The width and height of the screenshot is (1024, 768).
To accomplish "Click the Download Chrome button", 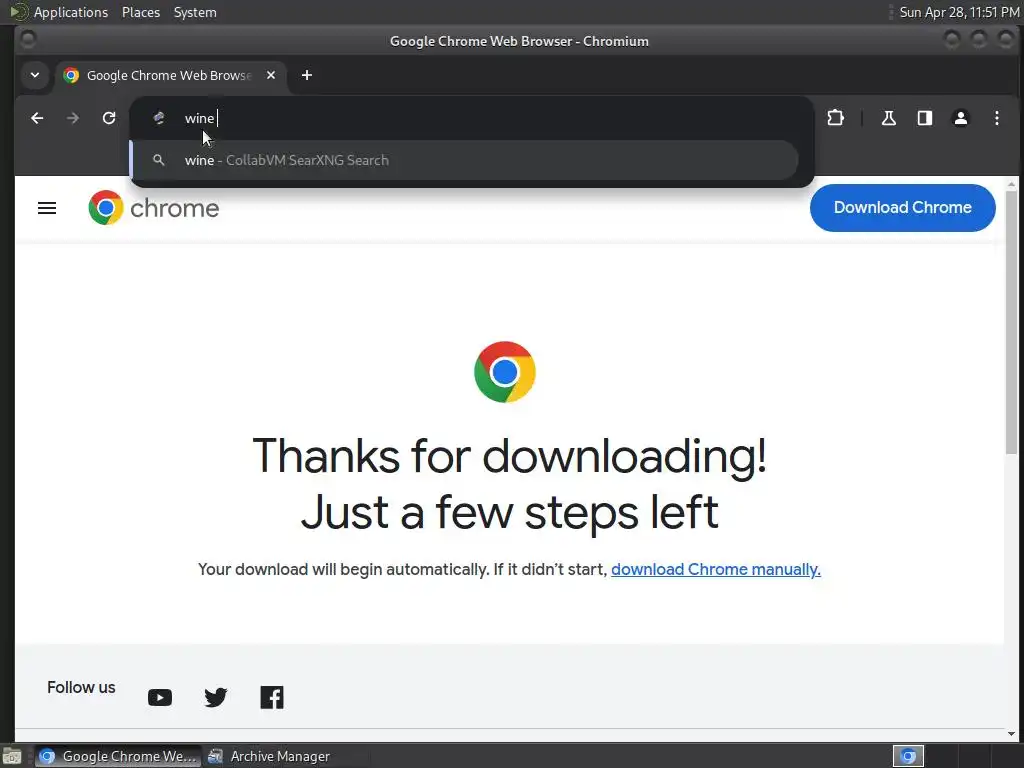I will 903,208.
